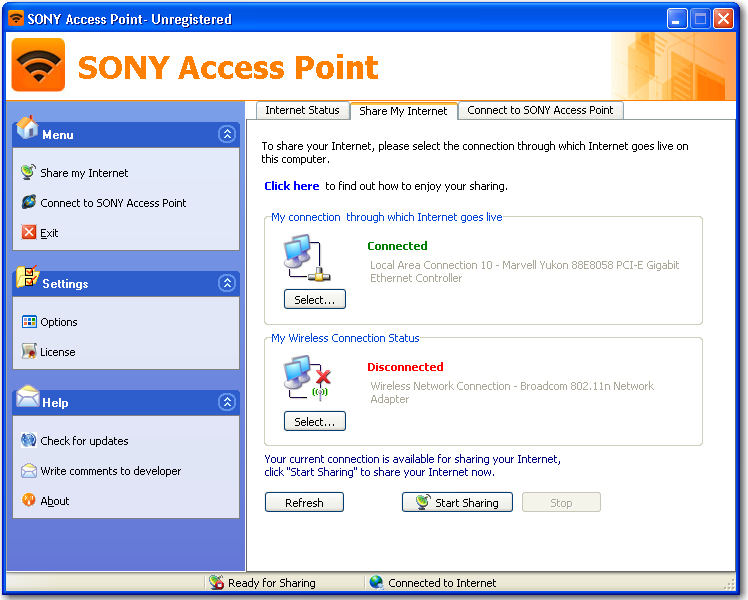Screen dimensions: 748x600
Task: Click the red Exit X icon
Action: point(29,232)
